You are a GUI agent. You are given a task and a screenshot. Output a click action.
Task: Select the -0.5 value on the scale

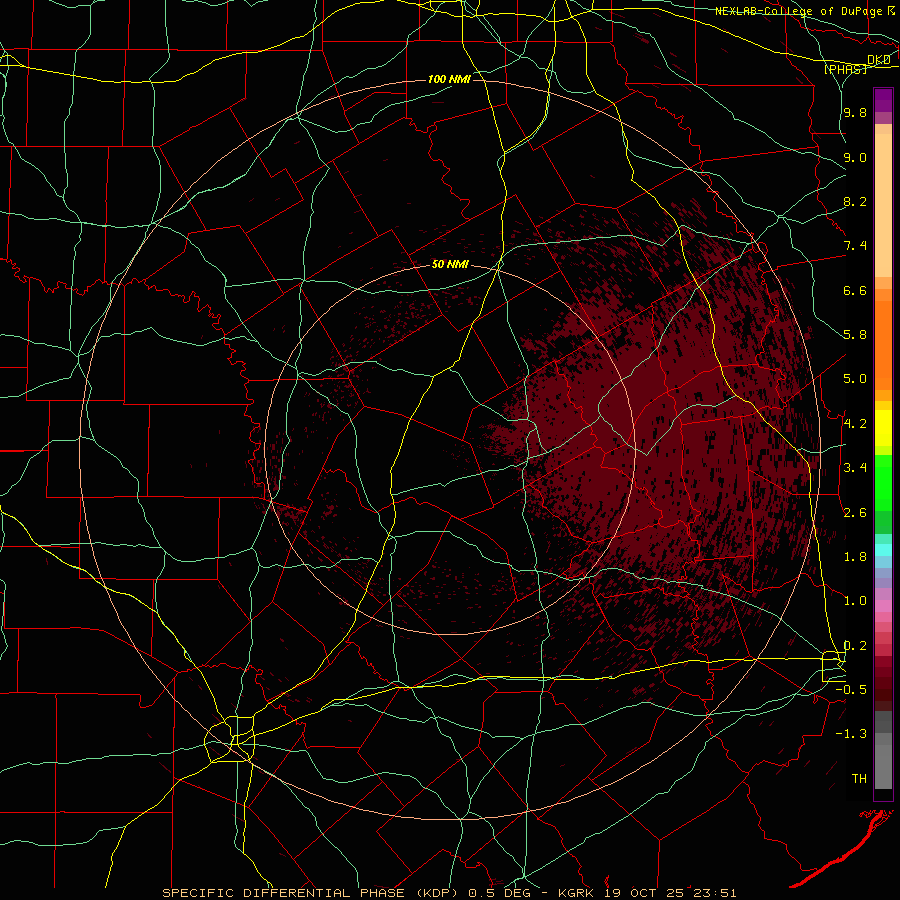click(851, 690)
